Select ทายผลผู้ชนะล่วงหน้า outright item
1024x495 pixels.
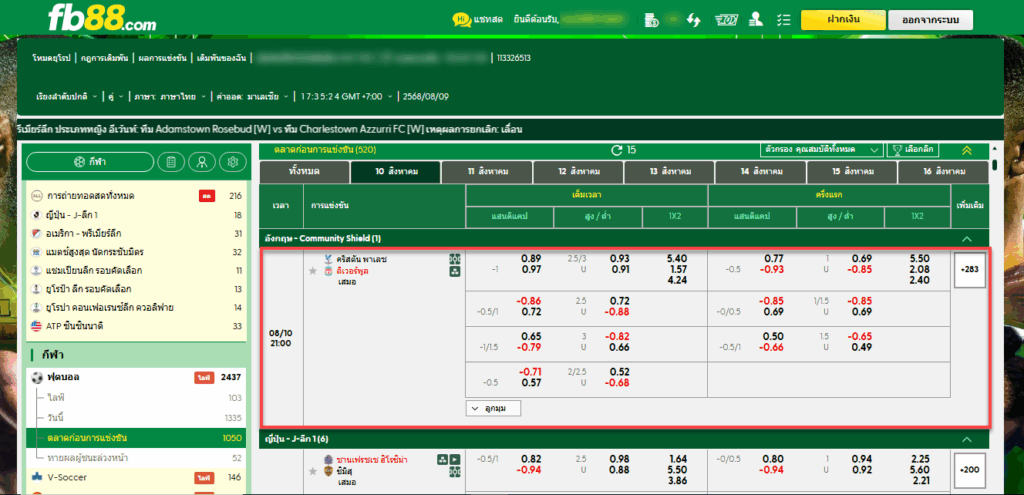click(136, 458)
